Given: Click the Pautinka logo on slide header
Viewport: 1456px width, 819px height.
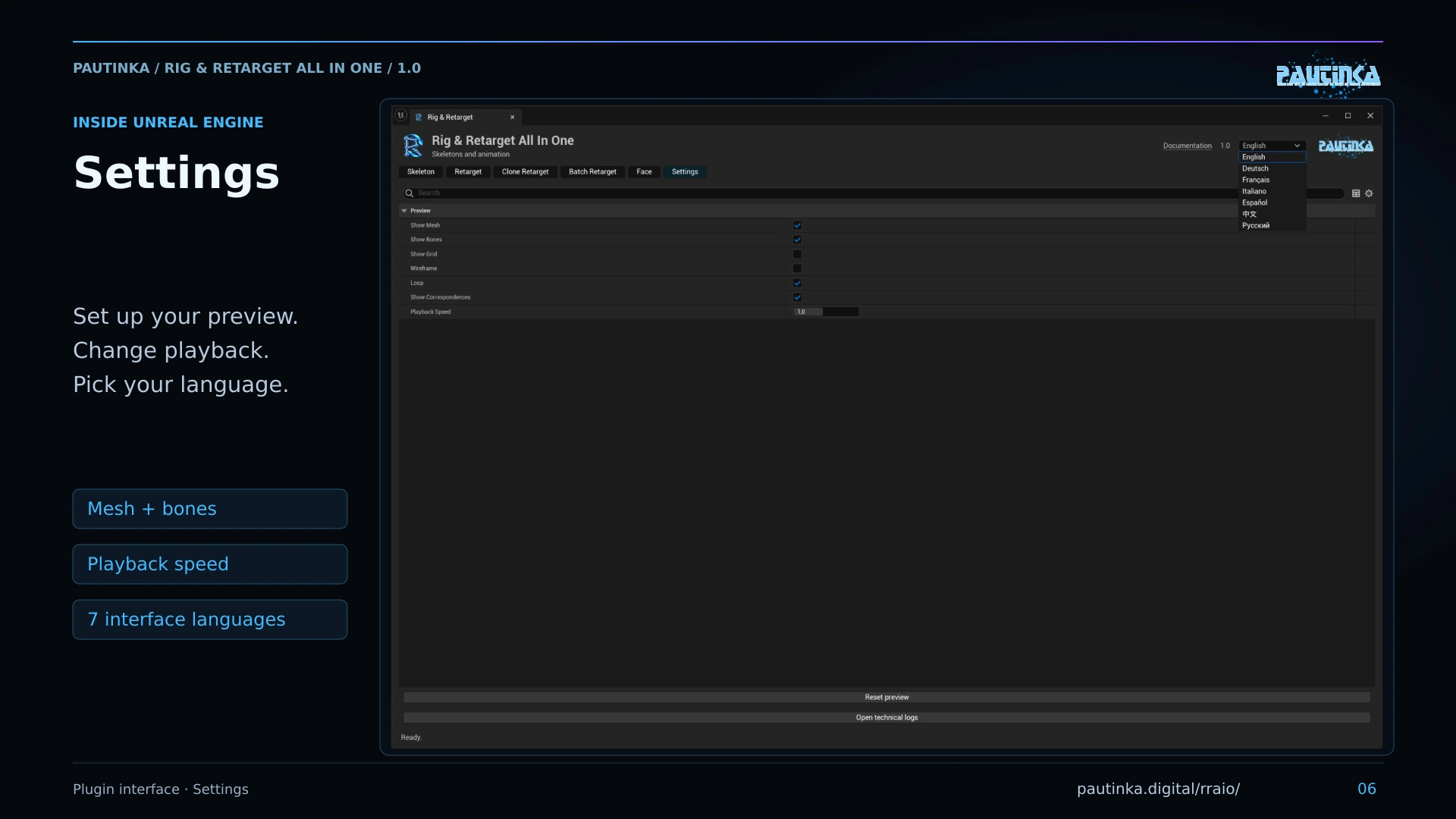Looking at the screenshot, I should click(x=1329, y=75).
